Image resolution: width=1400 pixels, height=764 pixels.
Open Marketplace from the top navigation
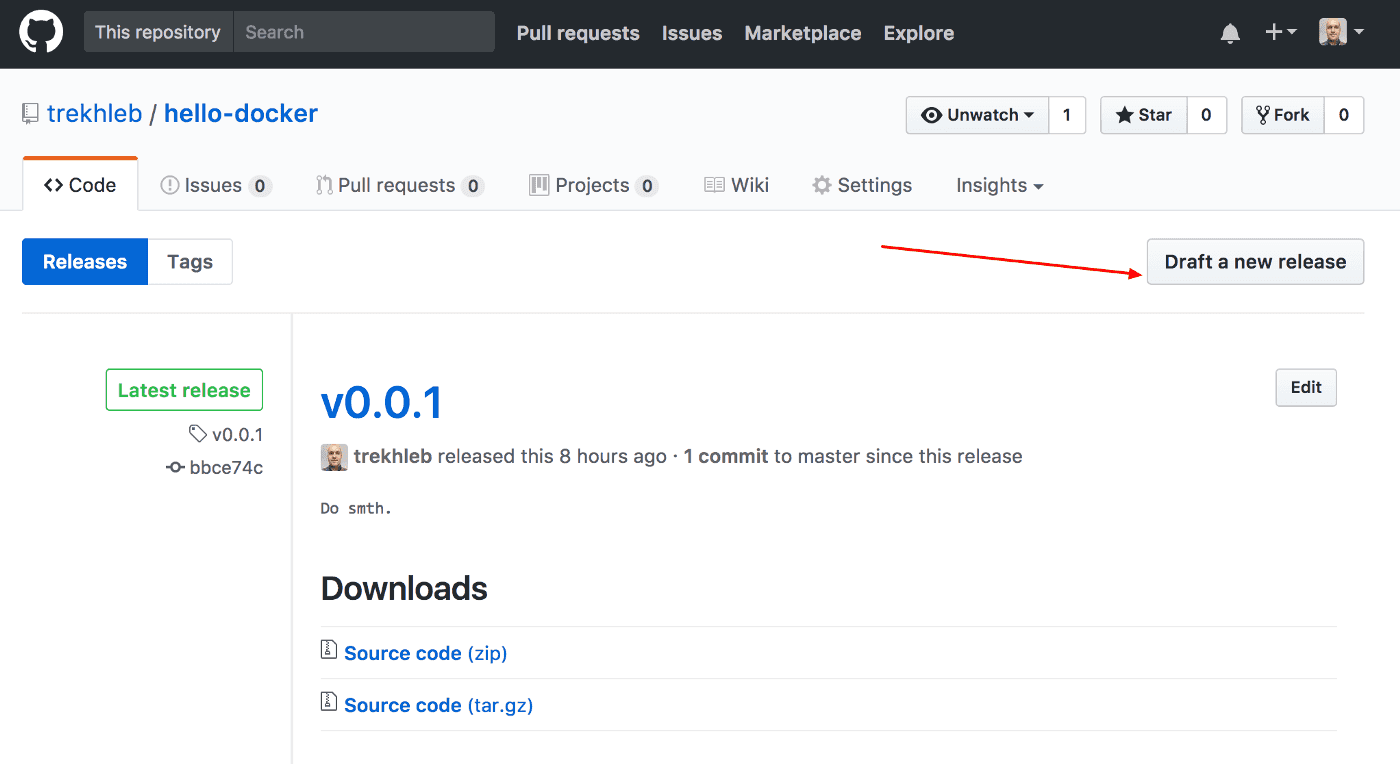[802, 32]
